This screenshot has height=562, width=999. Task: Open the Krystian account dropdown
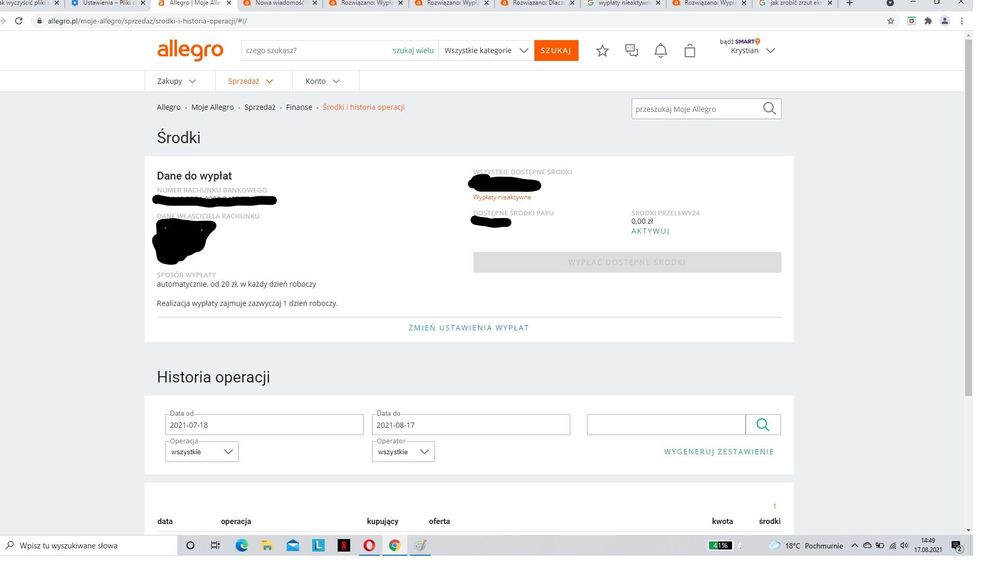752,50
